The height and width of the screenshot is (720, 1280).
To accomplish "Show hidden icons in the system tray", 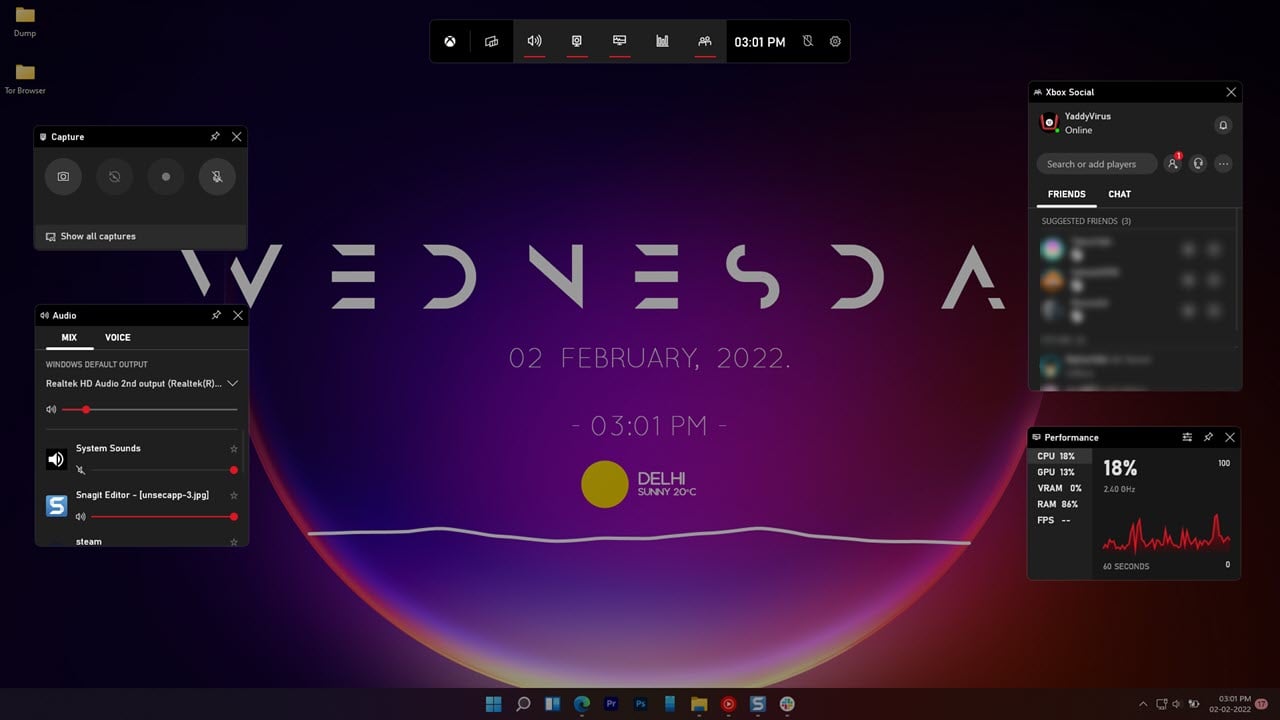I will tap(1143, 704).
